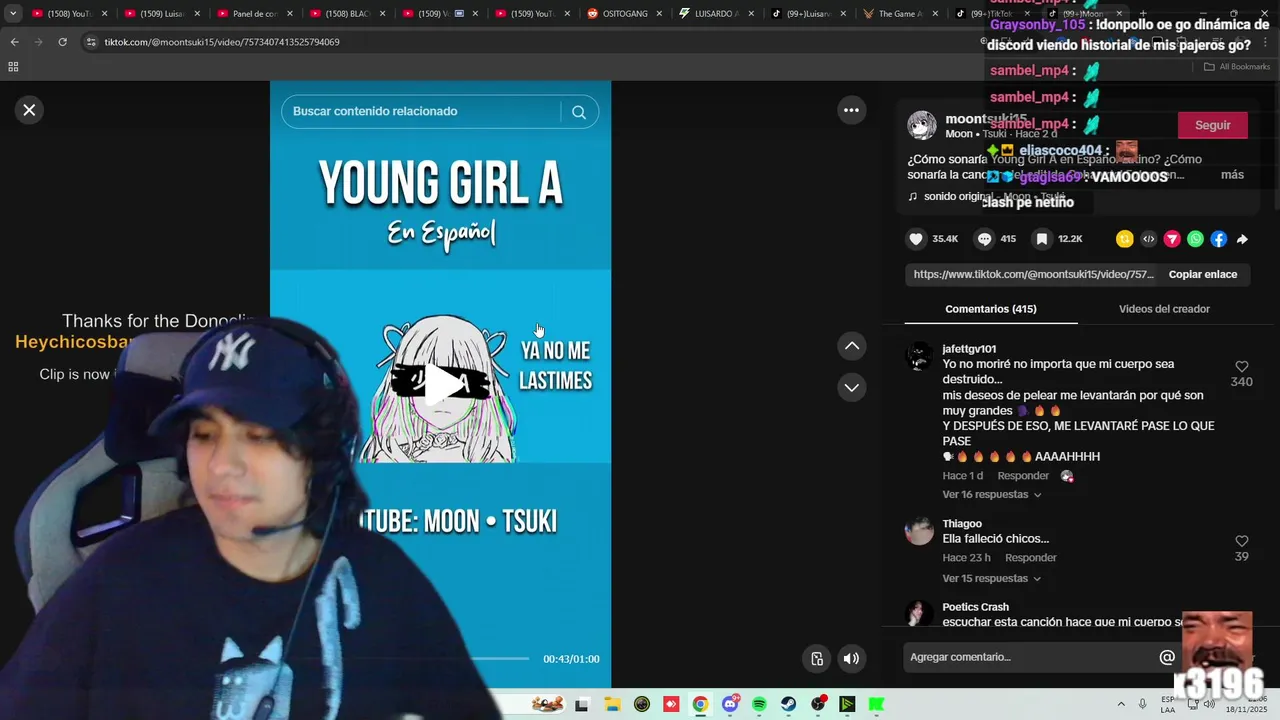
Task: Get embed code icon
Action: pos(1148,239)
